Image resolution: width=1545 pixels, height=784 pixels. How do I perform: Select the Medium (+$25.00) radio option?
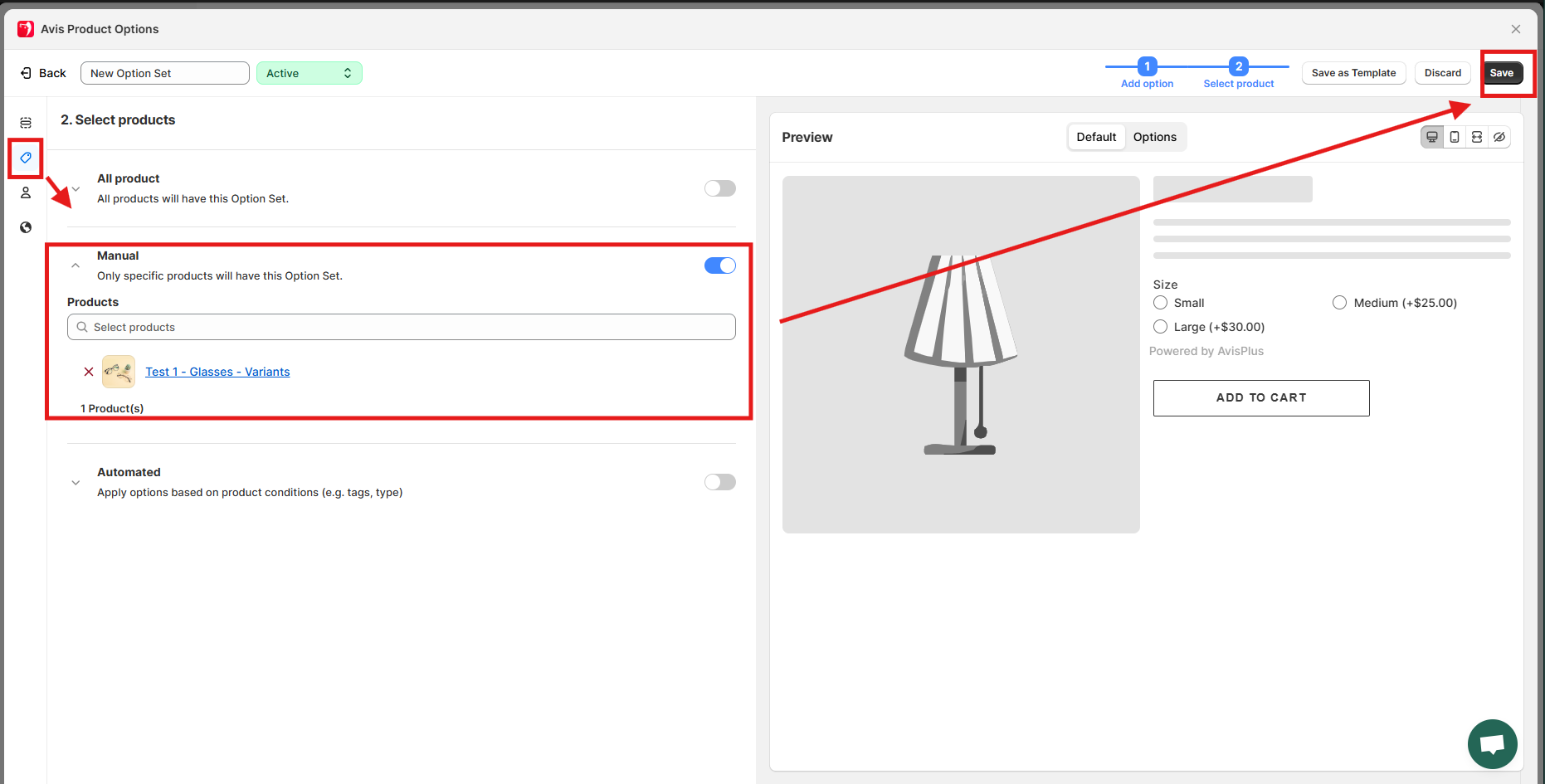pyautogui.click(x=1339, y=303)
